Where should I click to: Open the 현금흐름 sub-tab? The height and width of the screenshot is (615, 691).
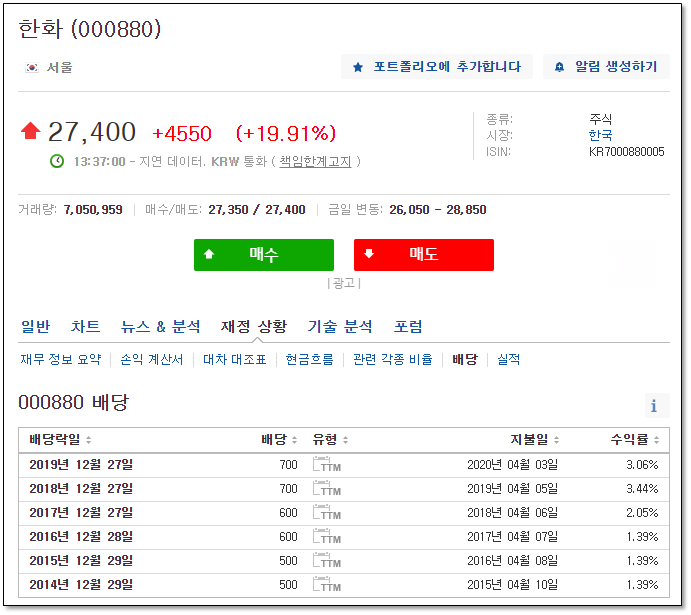[x=309, y=359]
